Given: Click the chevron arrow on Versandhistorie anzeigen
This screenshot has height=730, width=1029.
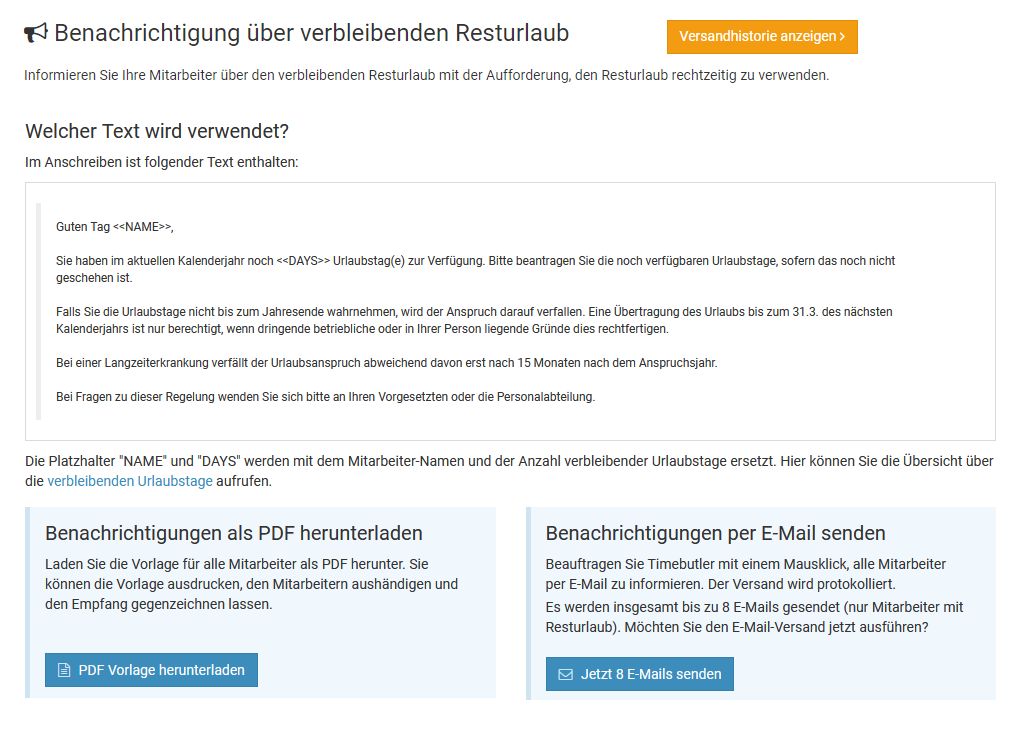Looking at the screenshot, I should point(842,37).
